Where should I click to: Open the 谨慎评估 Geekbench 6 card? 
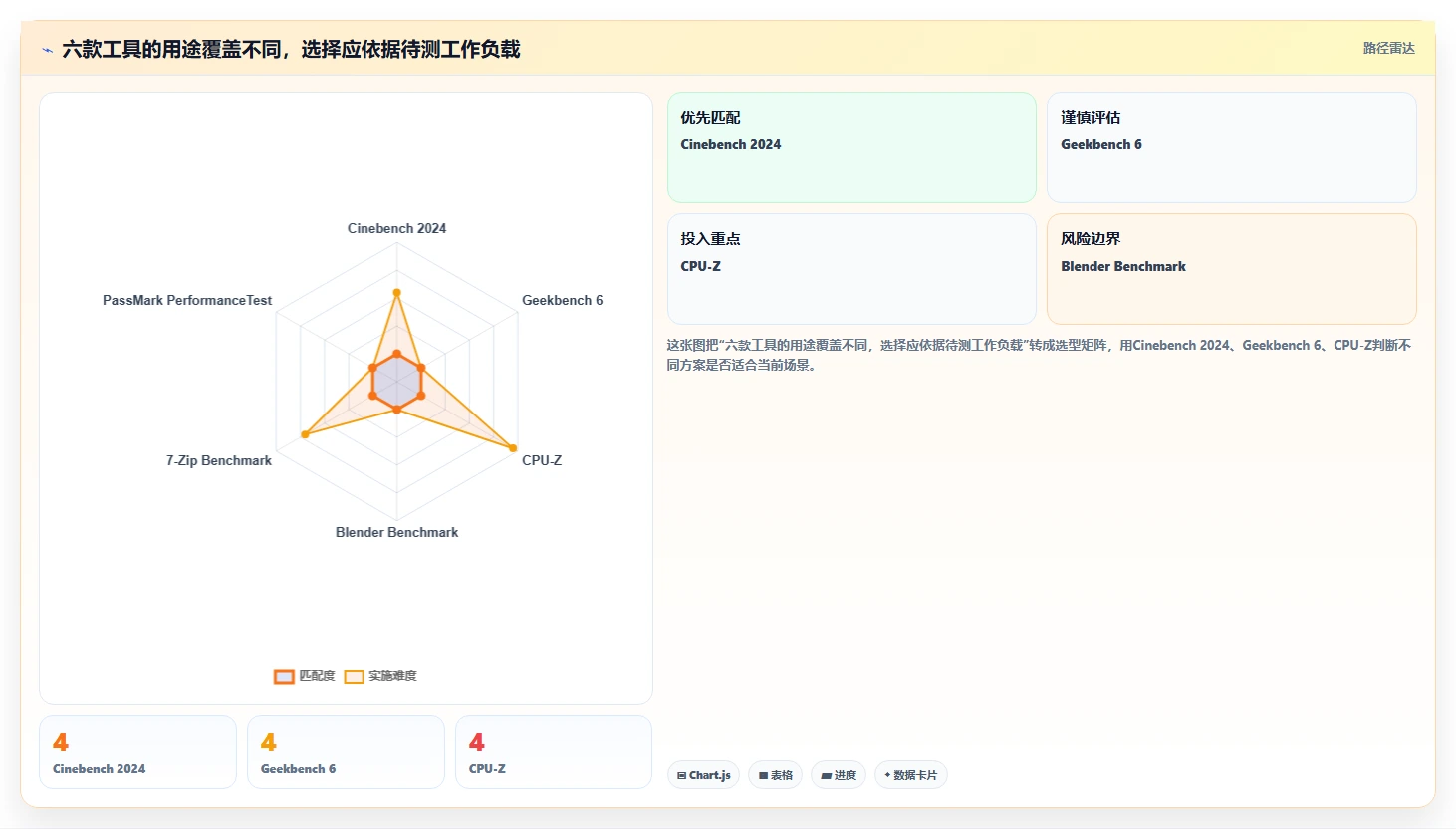tap(1232, 147)
